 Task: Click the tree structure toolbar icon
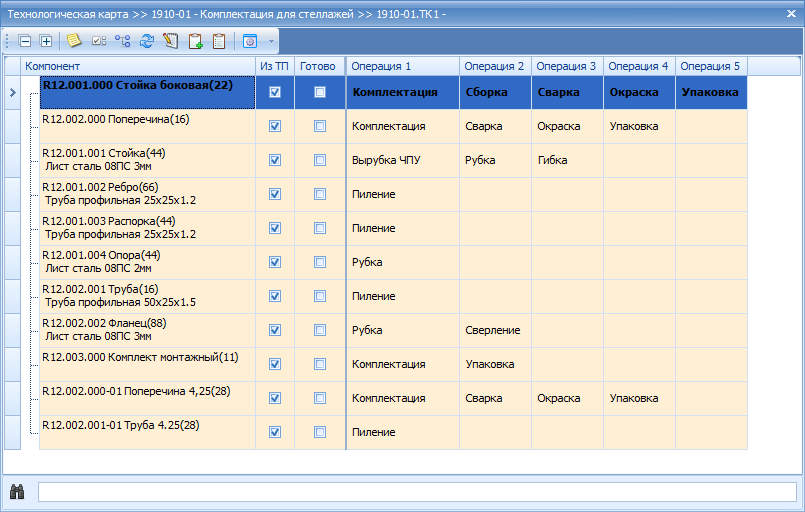[123, 41]
